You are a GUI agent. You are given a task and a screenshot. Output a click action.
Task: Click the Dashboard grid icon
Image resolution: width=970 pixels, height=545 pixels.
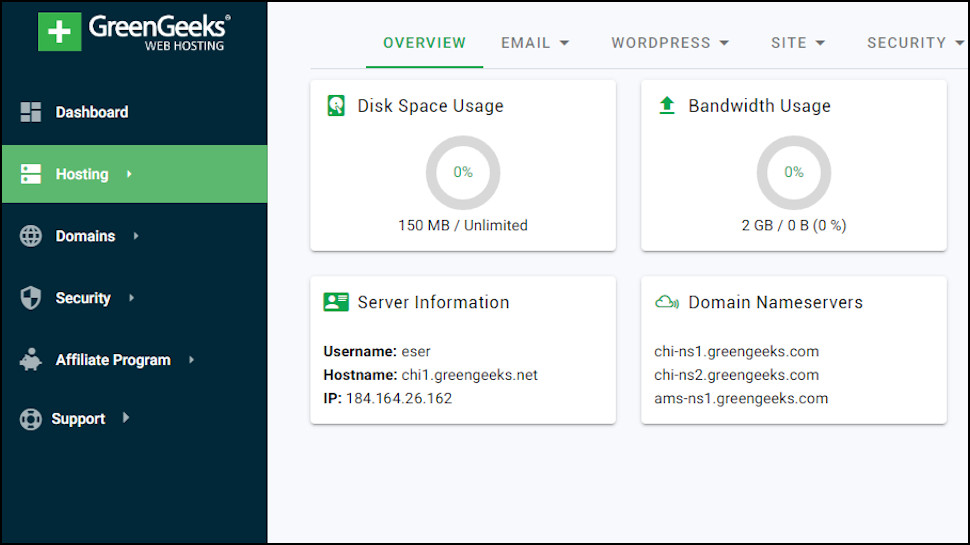[x=30, y=112]
